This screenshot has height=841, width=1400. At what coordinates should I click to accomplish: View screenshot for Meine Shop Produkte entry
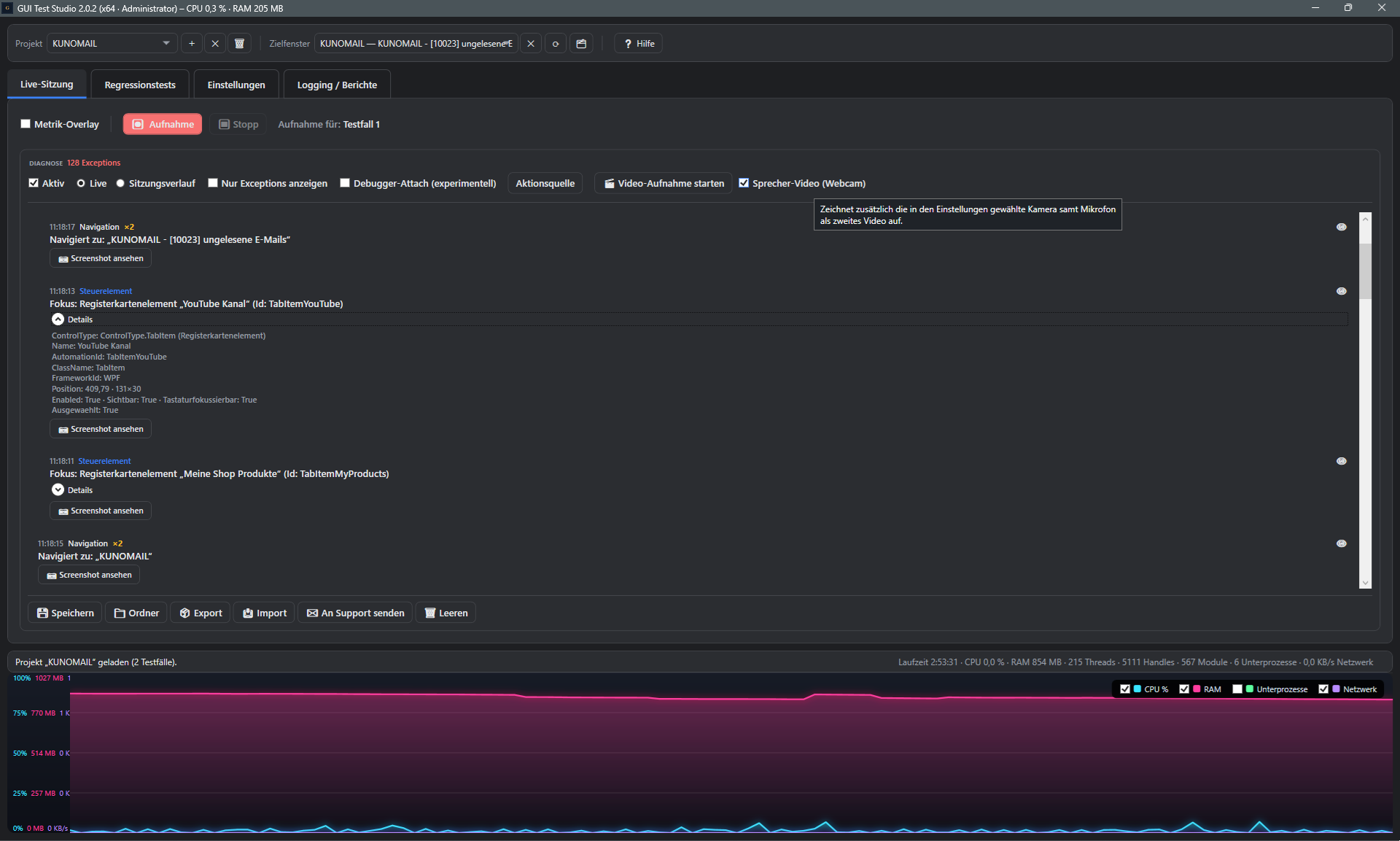click(x=101, y=511)
